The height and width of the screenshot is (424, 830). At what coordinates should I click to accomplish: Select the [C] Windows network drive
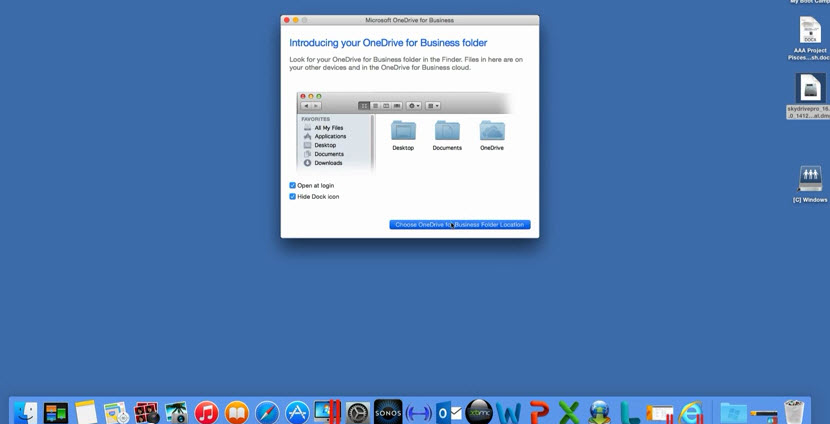click(810, 179)
